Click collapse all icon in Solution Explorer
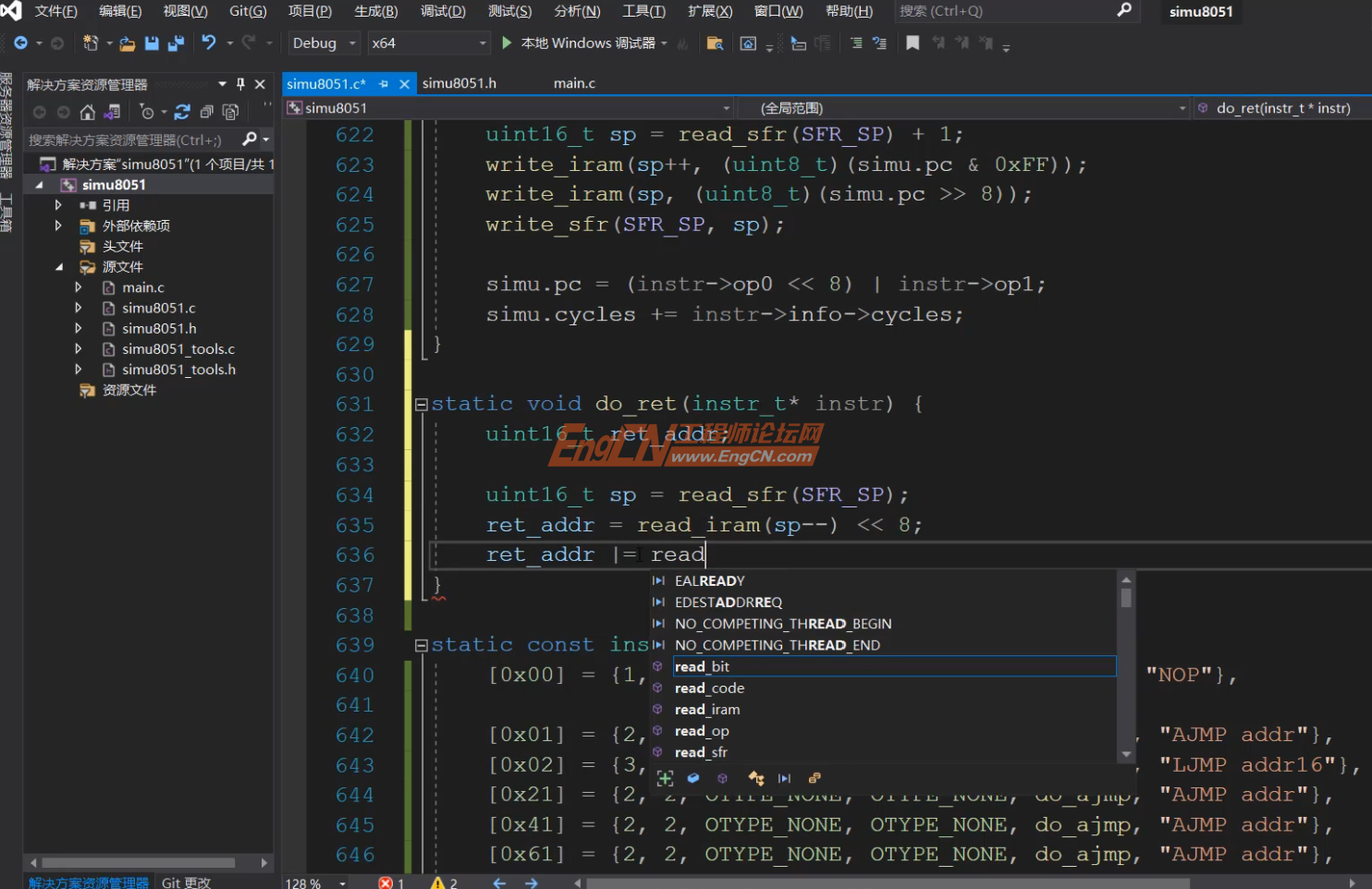This screenshot has height=889, width=1372. (206, 112)
